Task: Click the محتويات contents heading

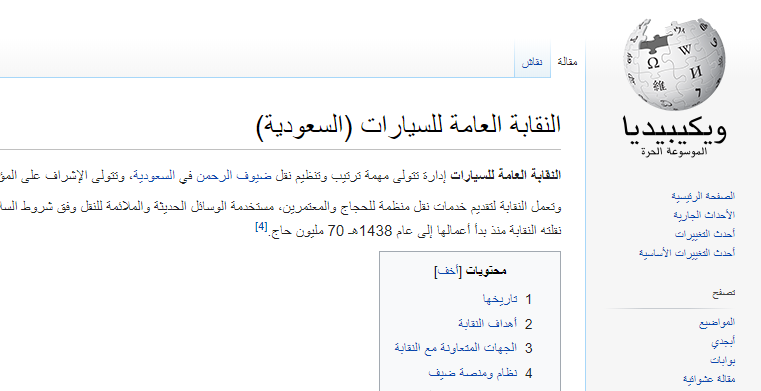Action: tap(486, 271)
